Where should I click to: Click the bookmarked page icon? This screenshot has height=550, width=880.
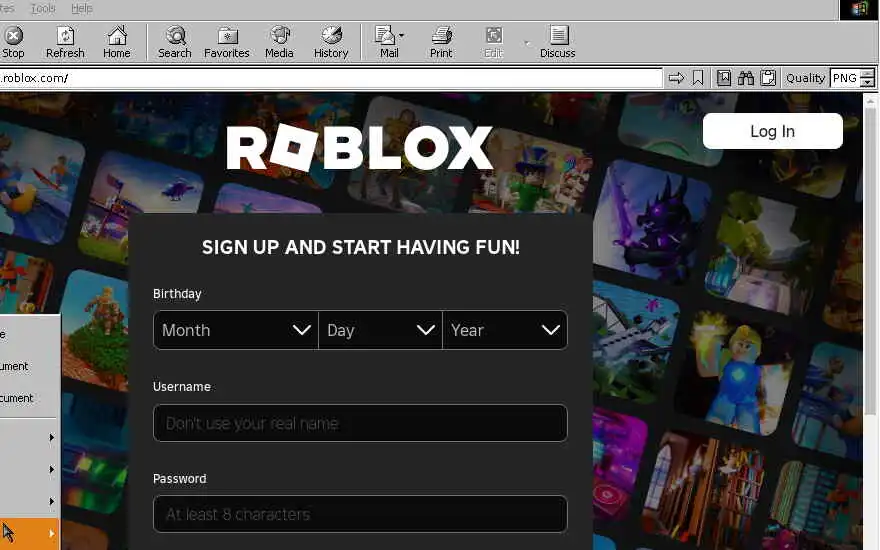pos(724,78)
